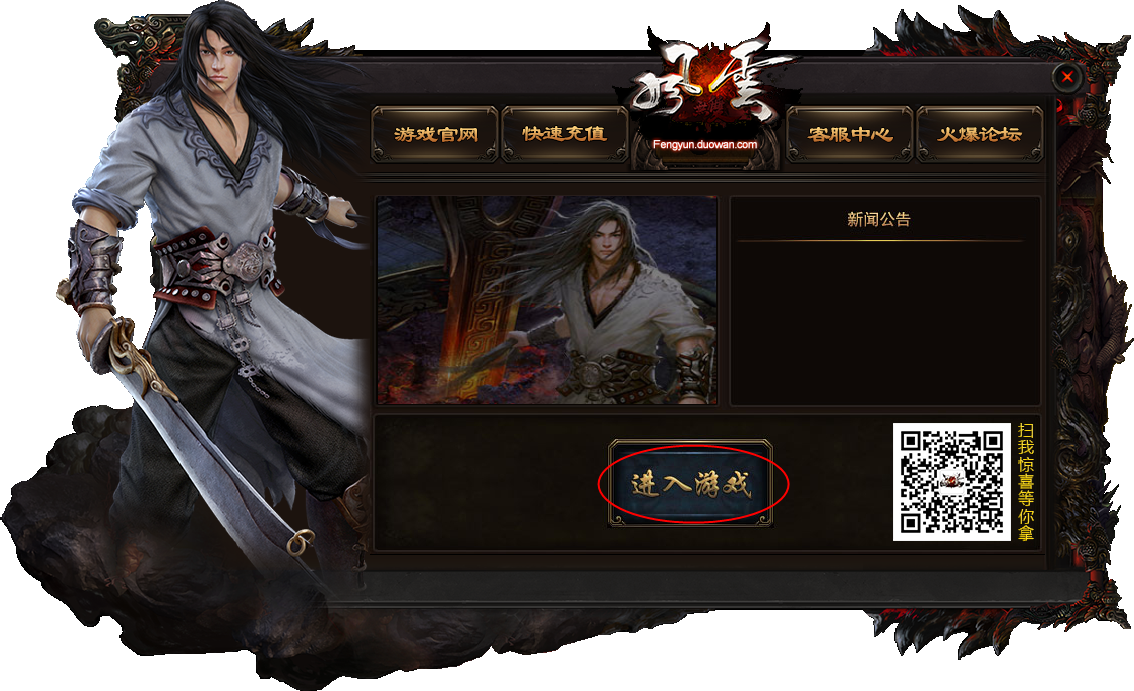Go to 客服中心 customer service
The image size is (1134, 691).
pos(850,134)
